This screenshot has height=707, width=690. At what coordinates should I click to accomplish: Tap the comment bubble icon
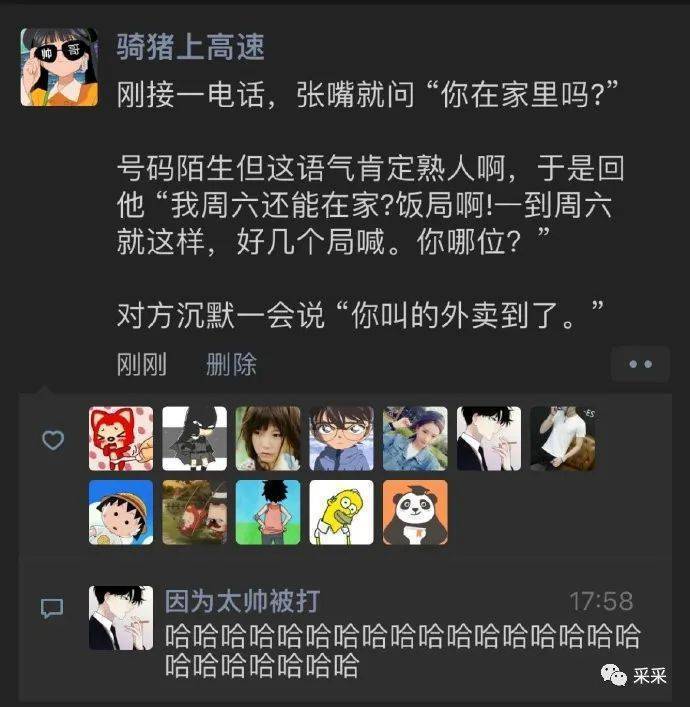(52, 608)
